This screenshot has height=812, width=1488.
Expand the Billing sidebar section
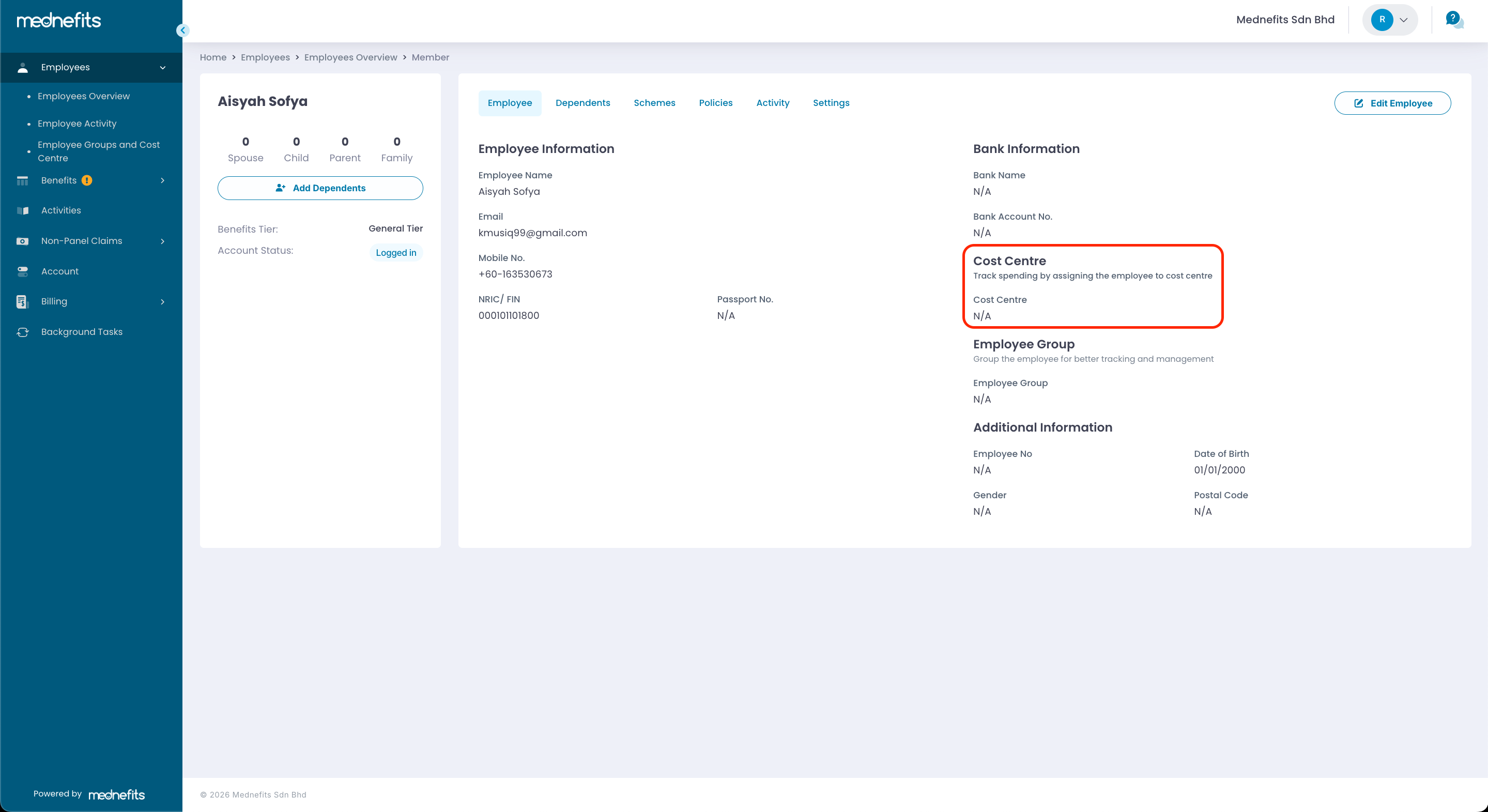(163, 301)
